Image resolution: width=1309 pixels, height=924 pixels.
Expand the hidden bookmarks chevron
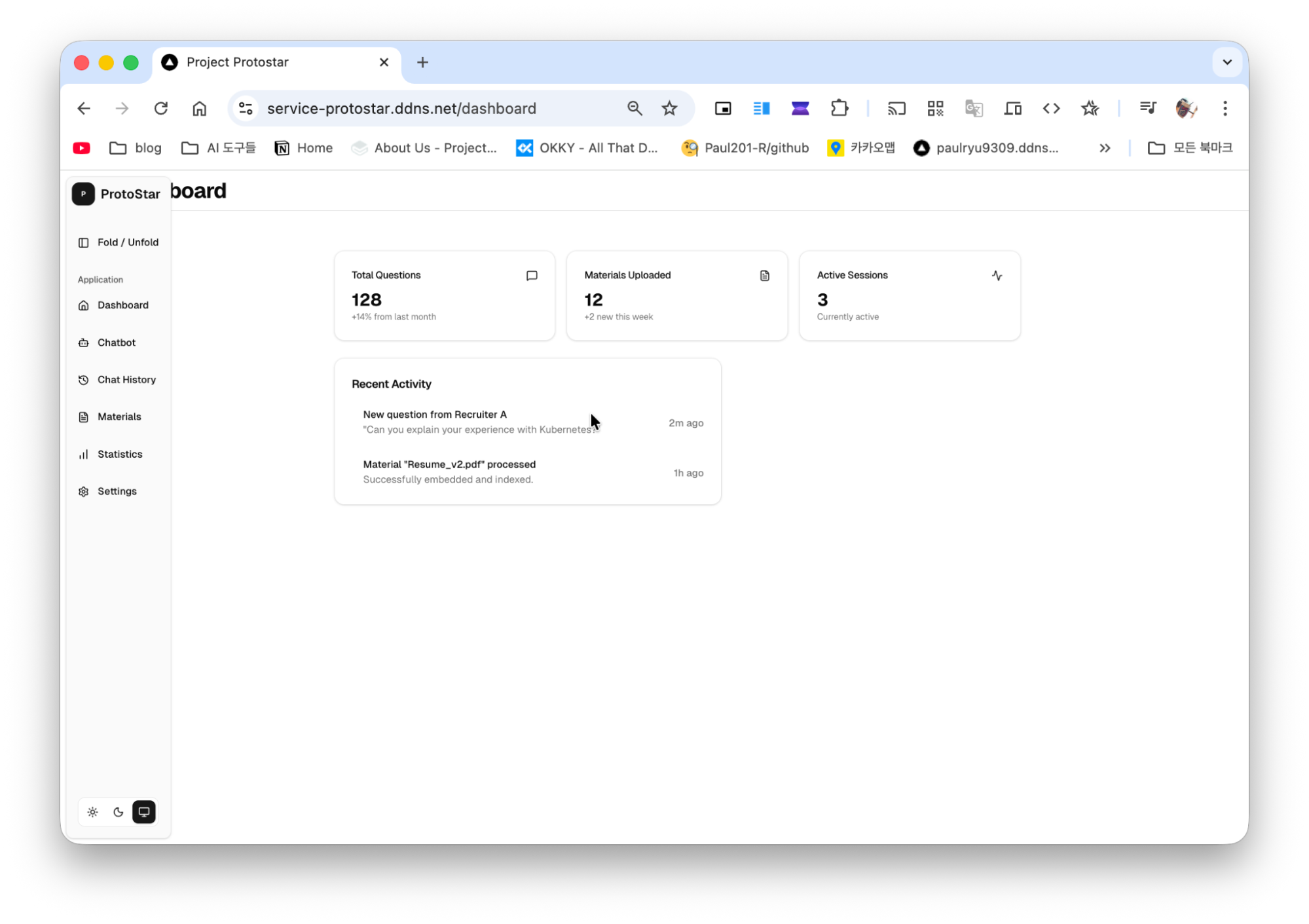click(x=1104, y=148)
